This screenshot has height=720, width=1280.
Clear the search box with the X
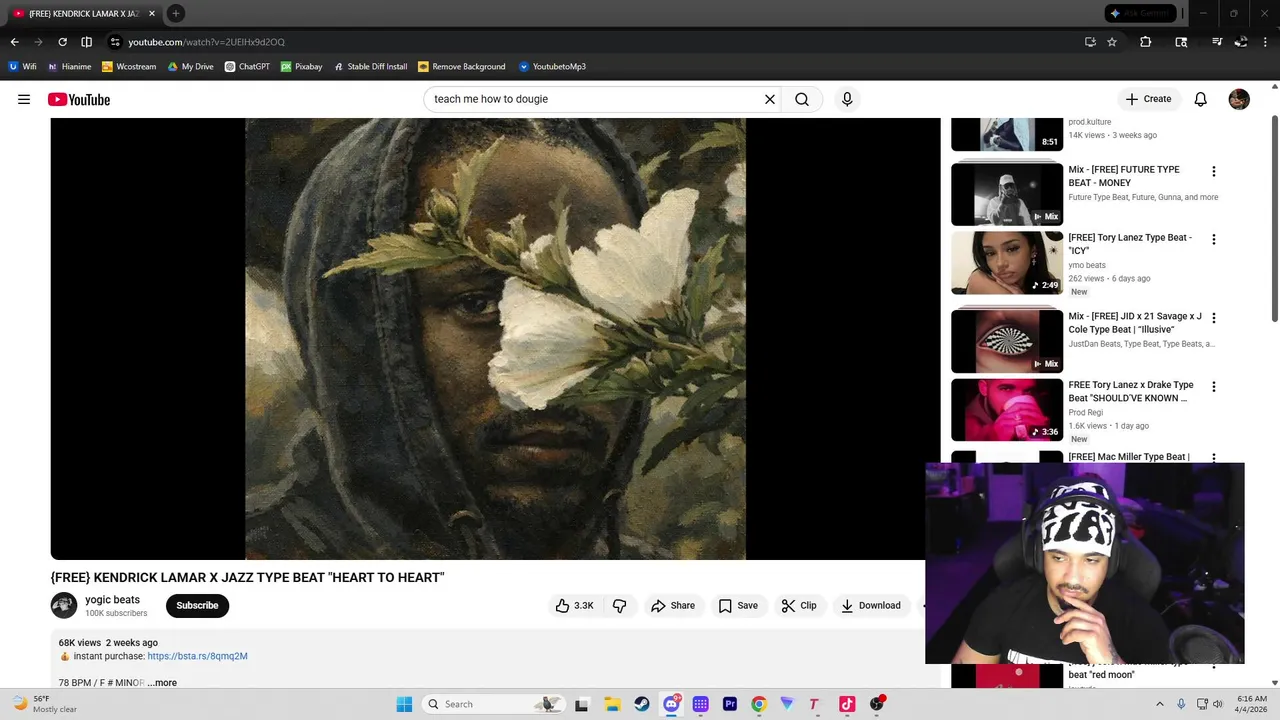click(x=770, y=99)
